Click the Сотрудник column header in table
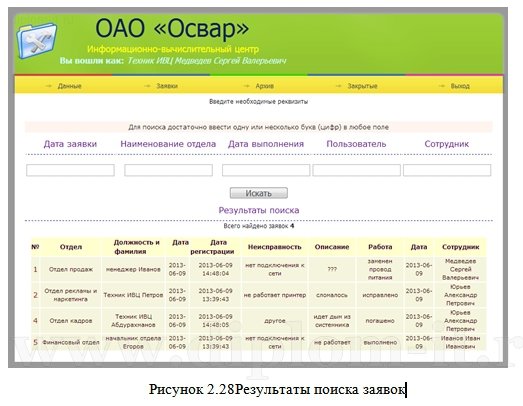The width and height of the screenshot is (523, 406). (460, 247)
